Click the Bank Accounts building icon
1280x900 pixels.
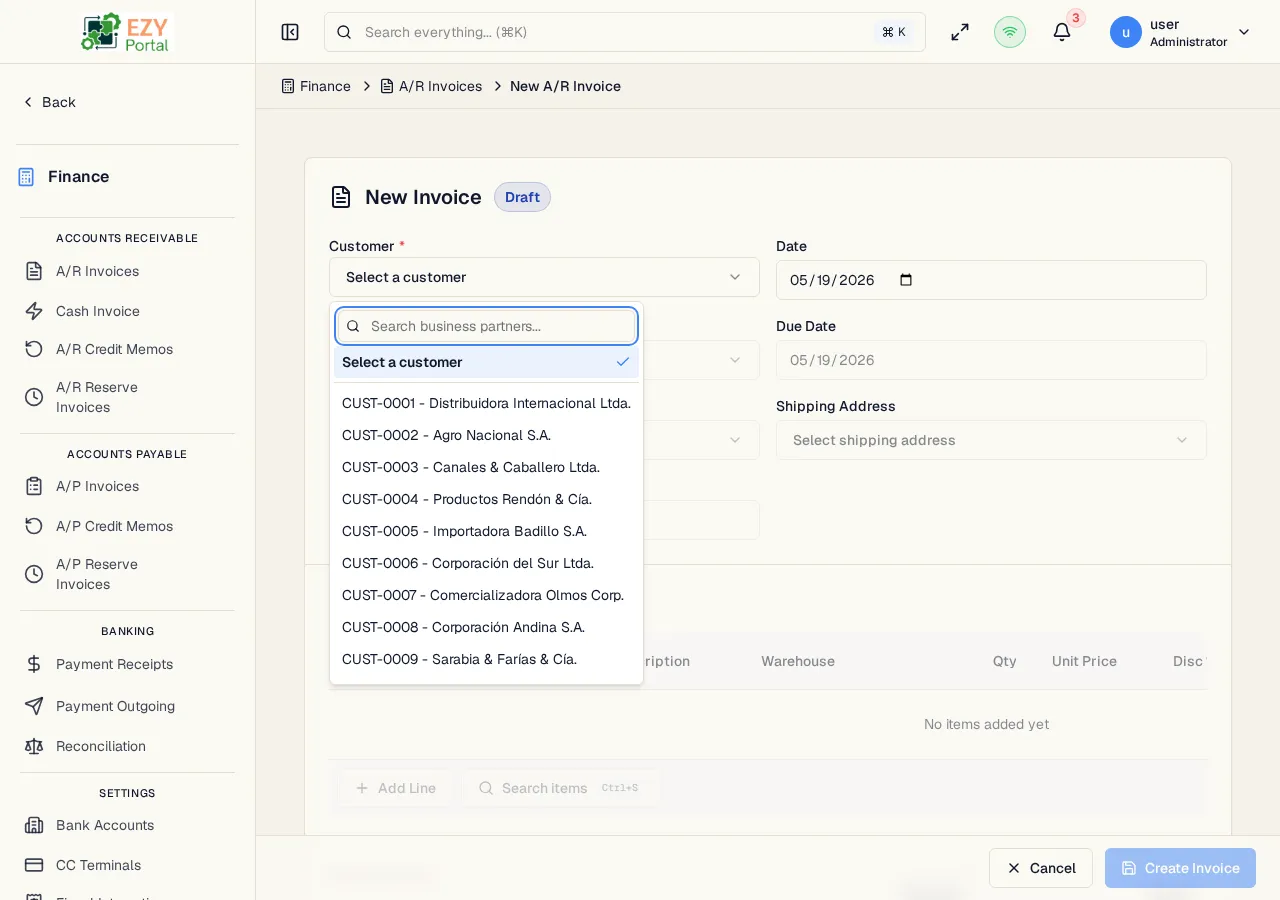coord(34,825)
